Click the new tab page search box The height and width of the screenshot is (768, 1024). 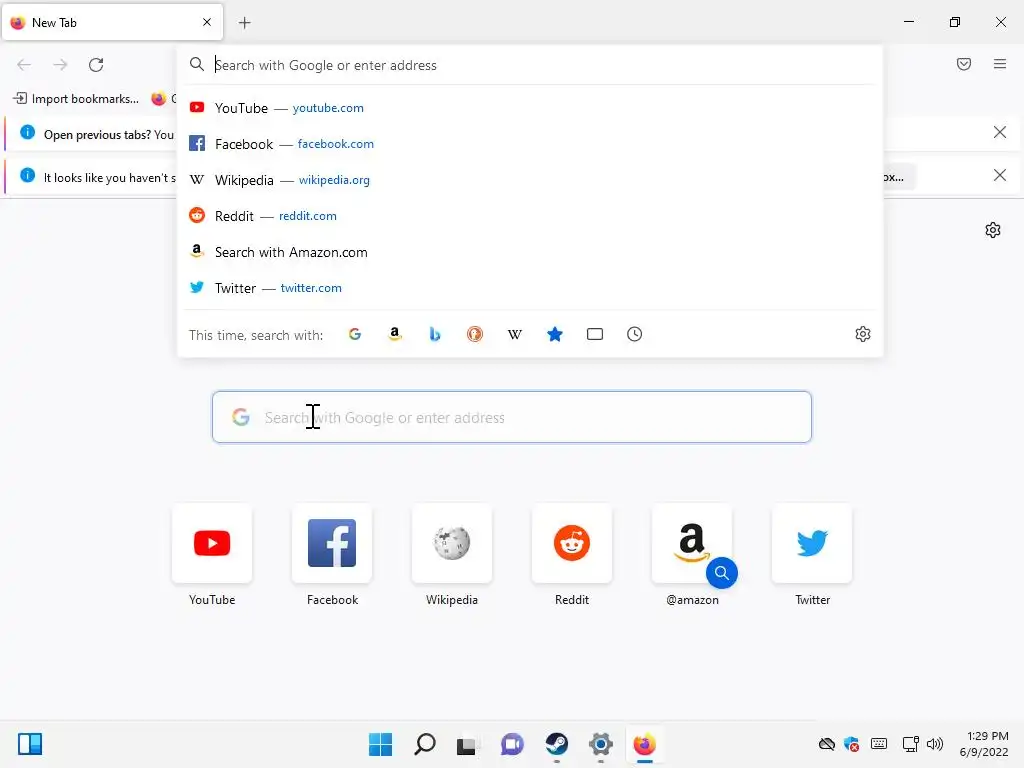point(511,417)
